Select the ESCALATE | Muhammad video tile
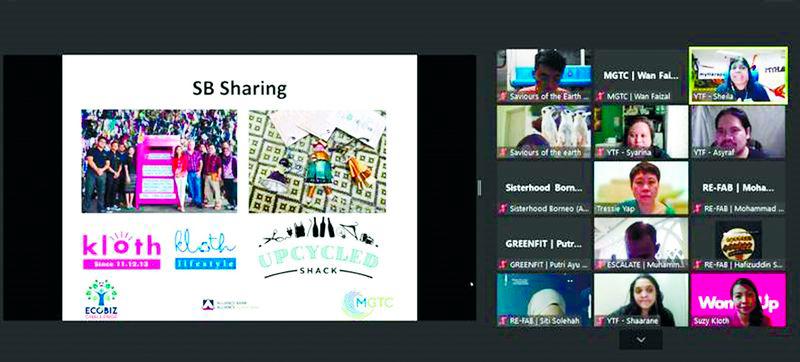 coord(641,244)
